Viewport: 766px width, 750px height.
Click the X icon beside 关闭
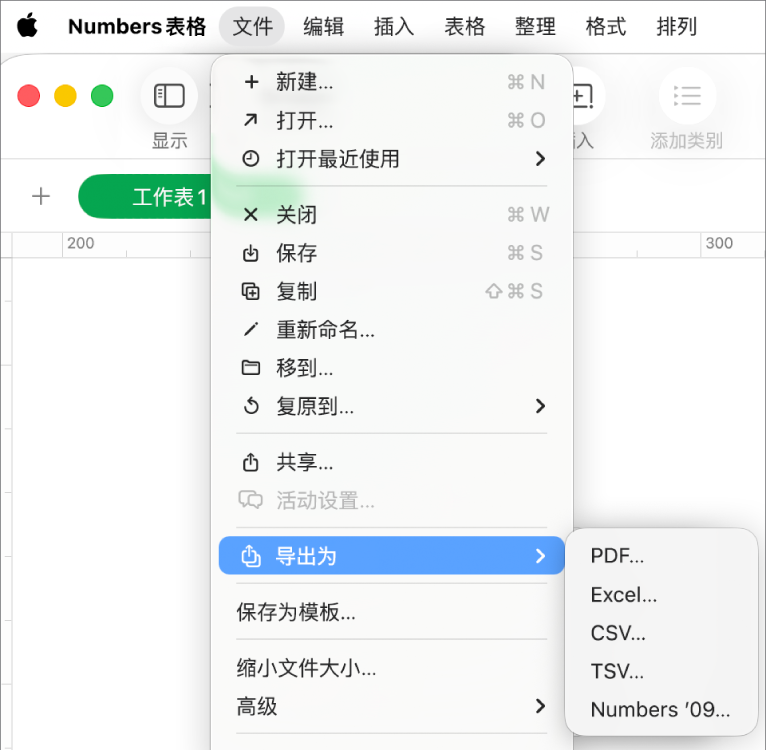[x=251, y=214]
